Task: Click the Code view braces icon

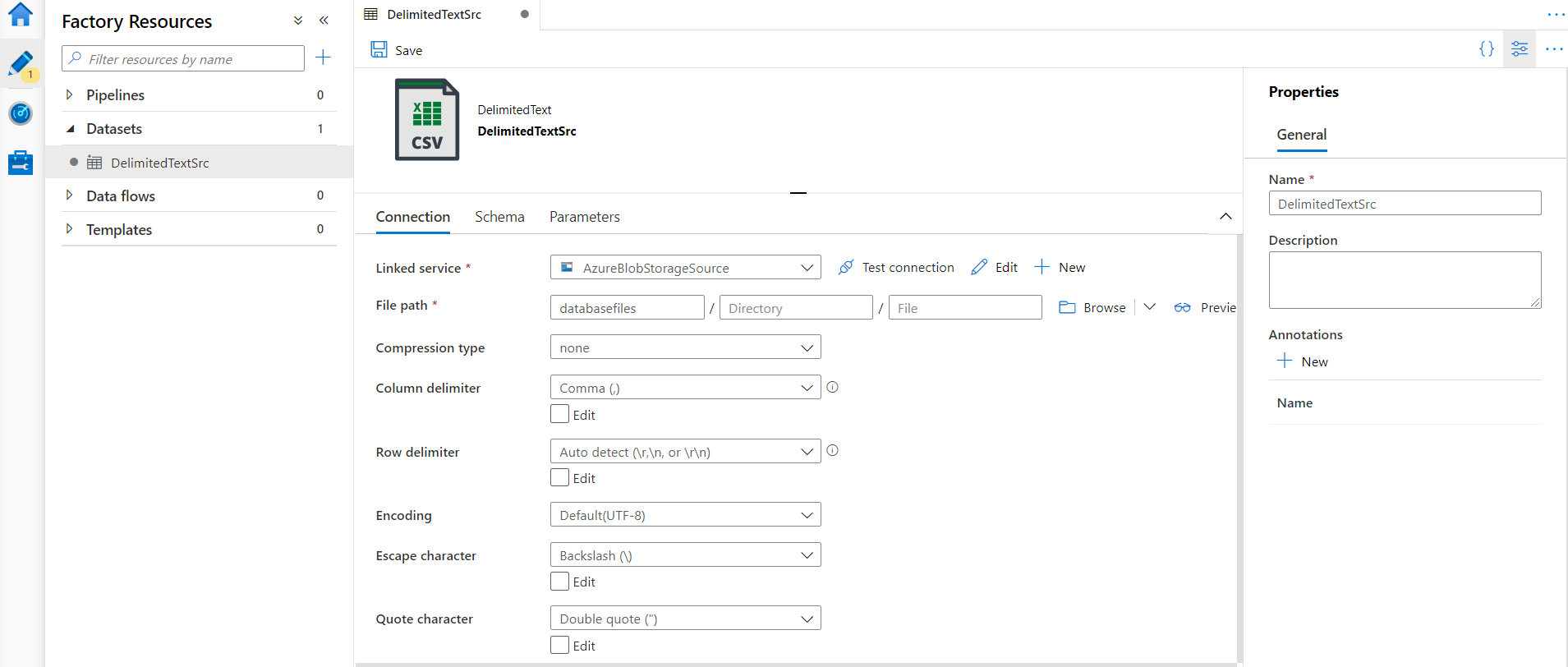Action: tap(1487, 49)
